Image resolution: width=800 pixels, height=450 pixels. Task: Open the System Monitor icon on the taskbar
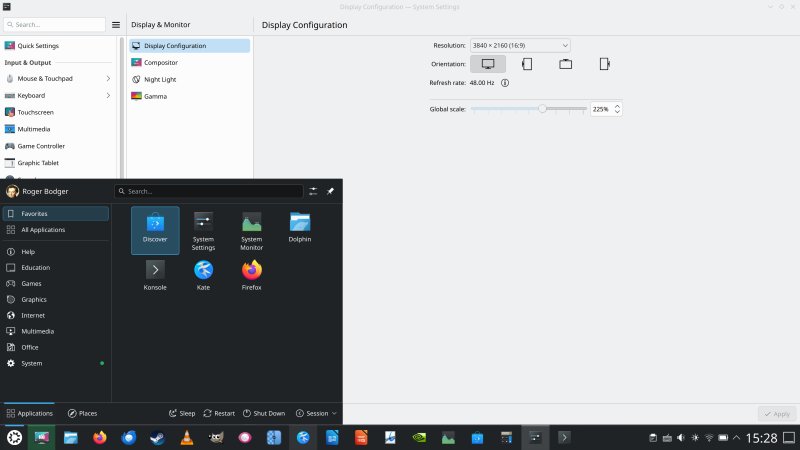[x=448, y=437]
